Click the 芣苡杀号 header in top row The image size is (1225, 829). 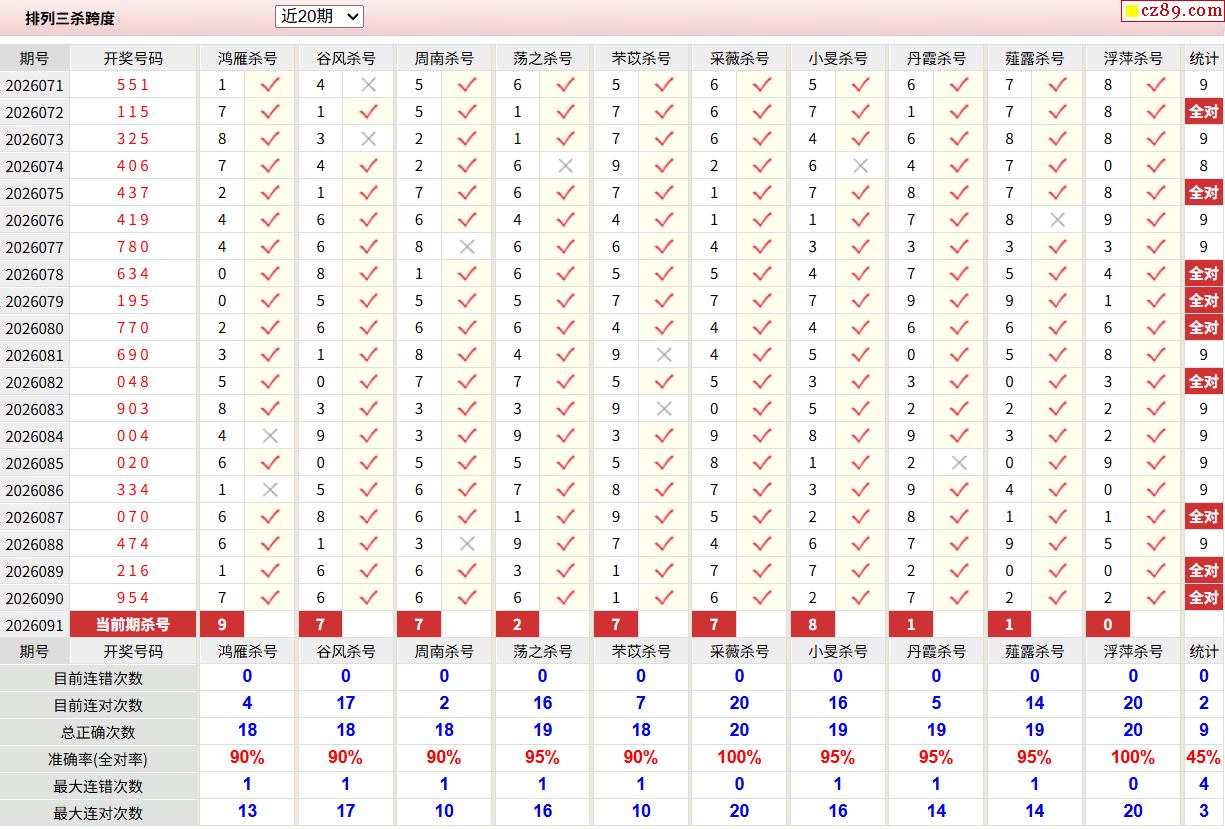(641, 58)
